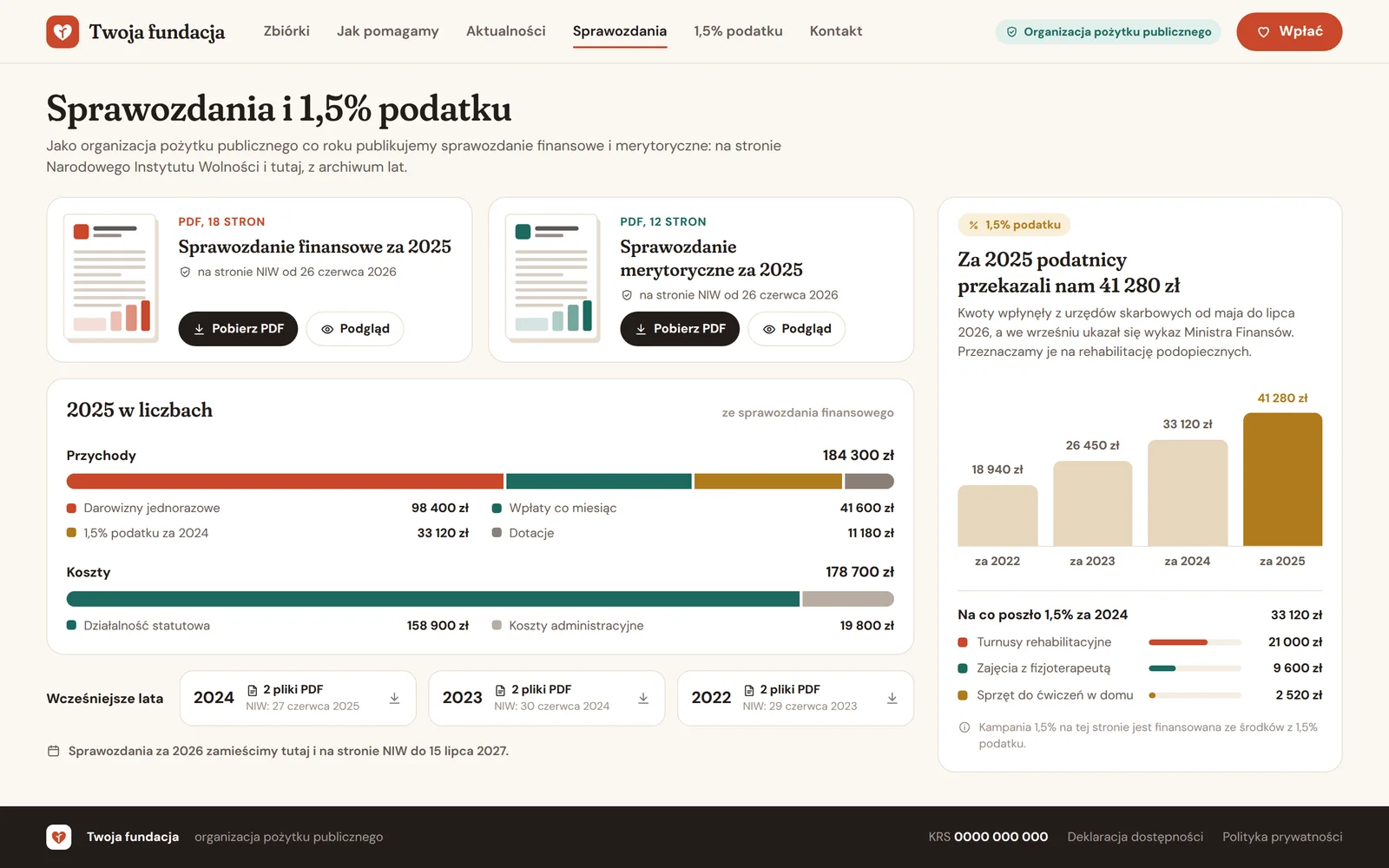Click the Zajęcia z fizjoterapeutą progress bar

(x=1195, y=668)
